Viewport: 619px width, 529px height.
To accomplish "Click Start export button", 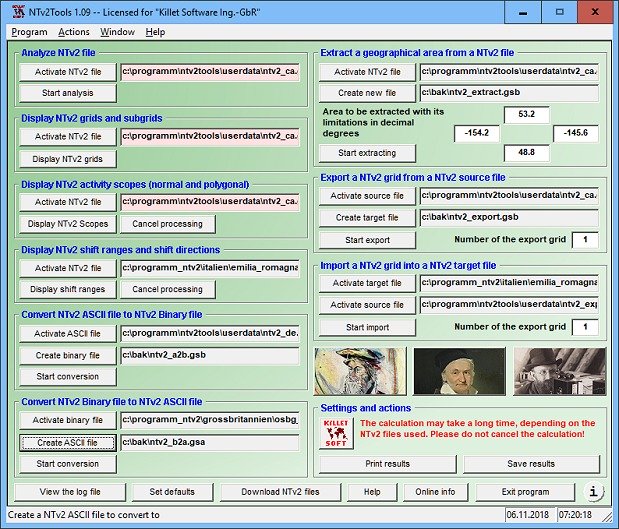I will click(x=368, y=240).
